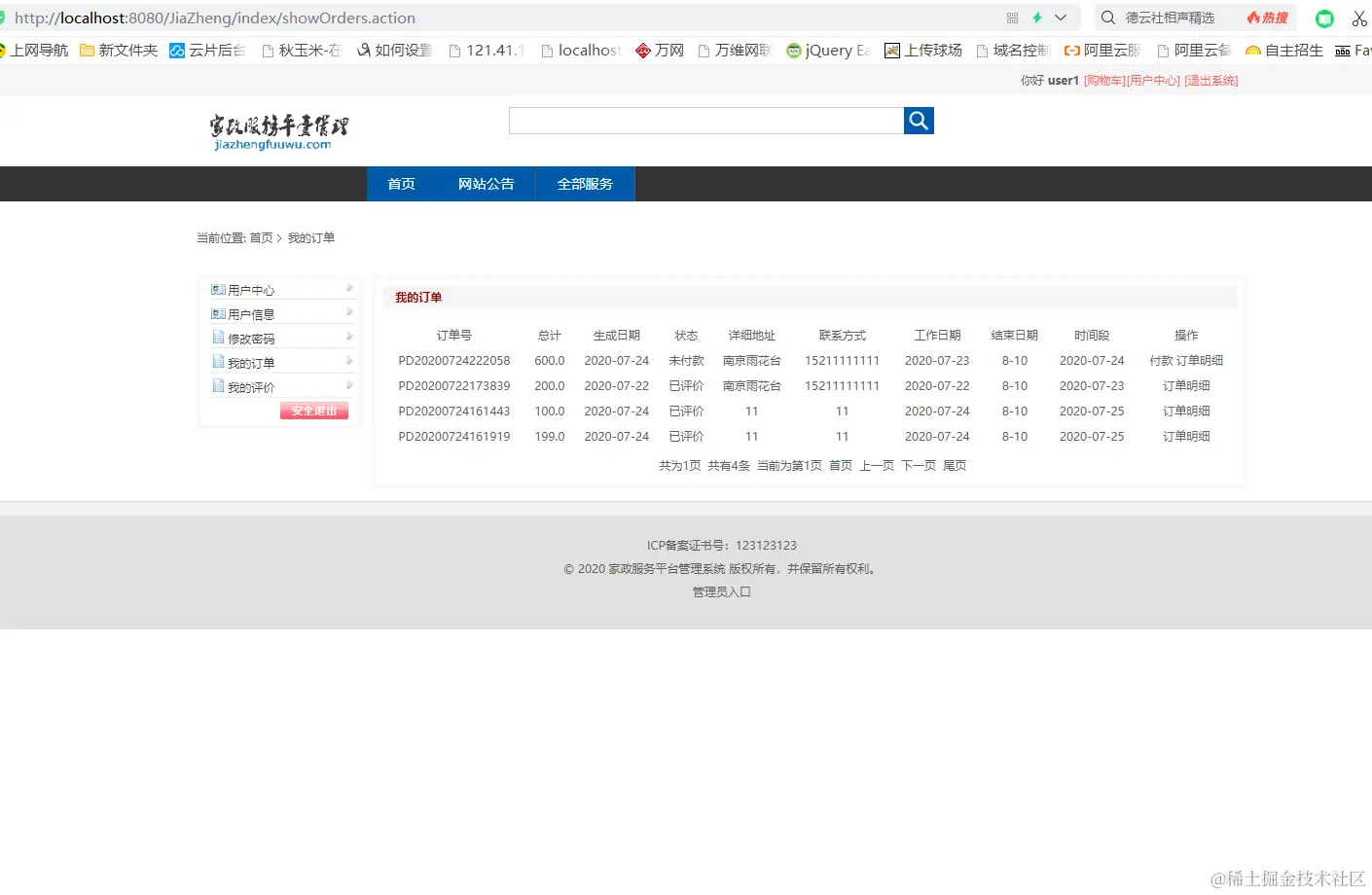Open the 全部服务 navigation tab
1372x895 pixels.
585,184
